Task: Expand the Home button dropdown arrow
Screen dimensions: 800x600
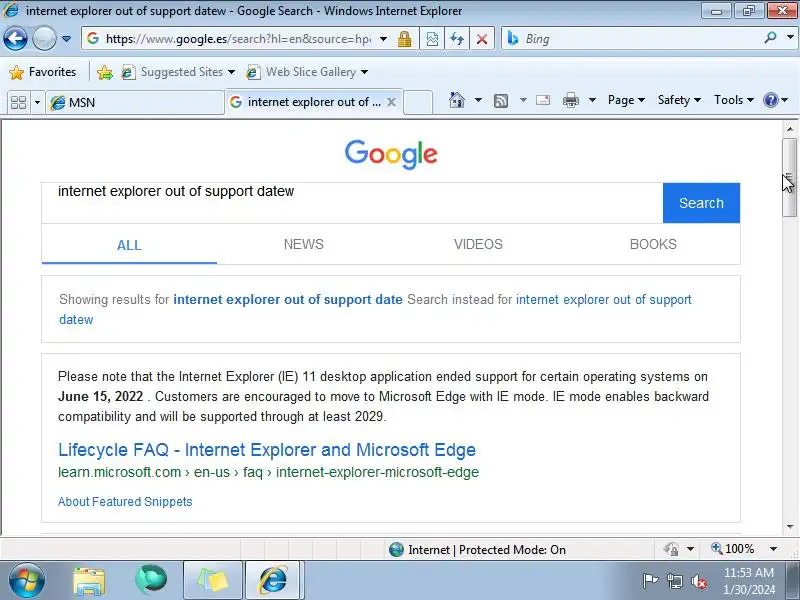Action: [x=478, y=100]
